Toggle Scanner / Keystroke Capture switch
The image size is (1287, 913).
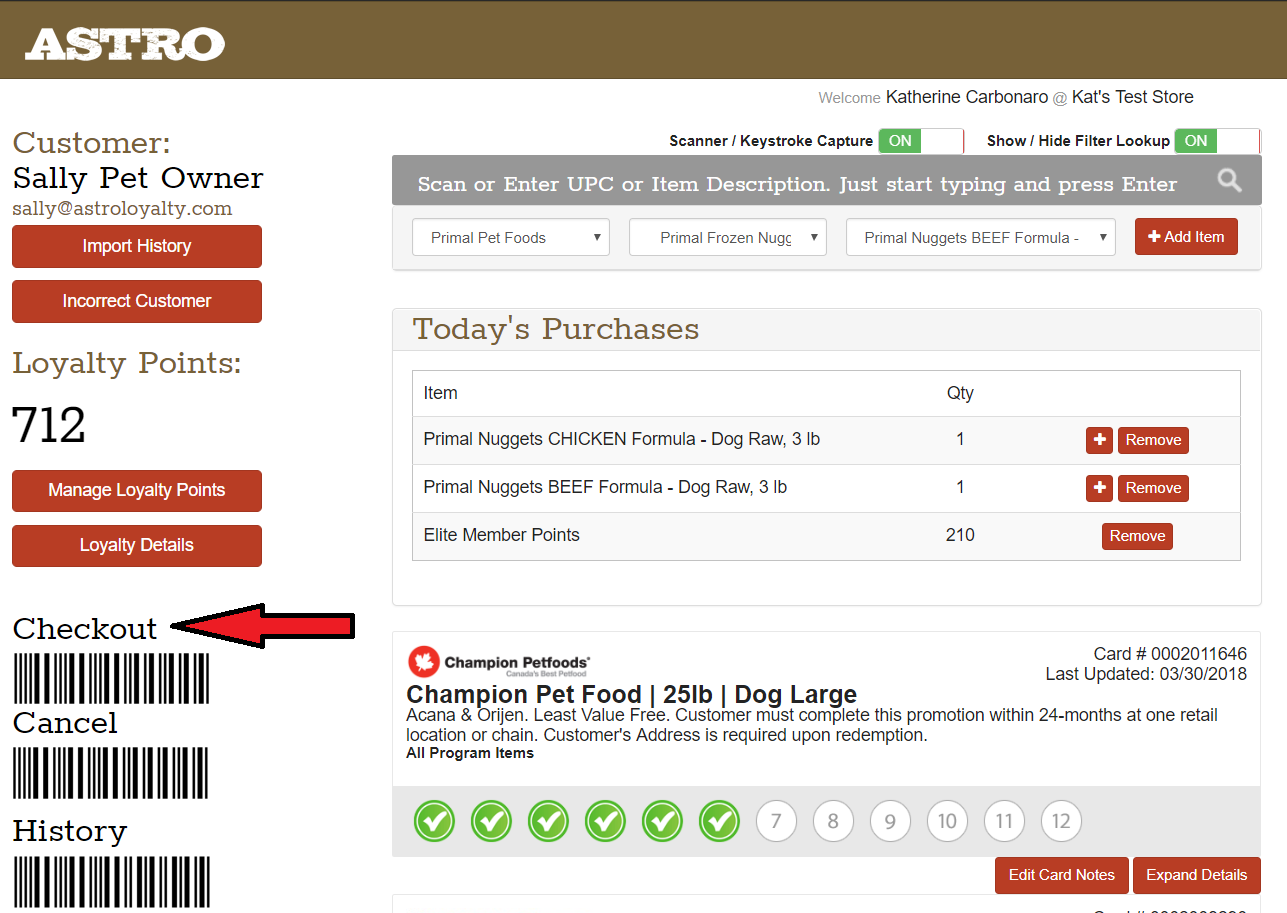tap(921, 141)
